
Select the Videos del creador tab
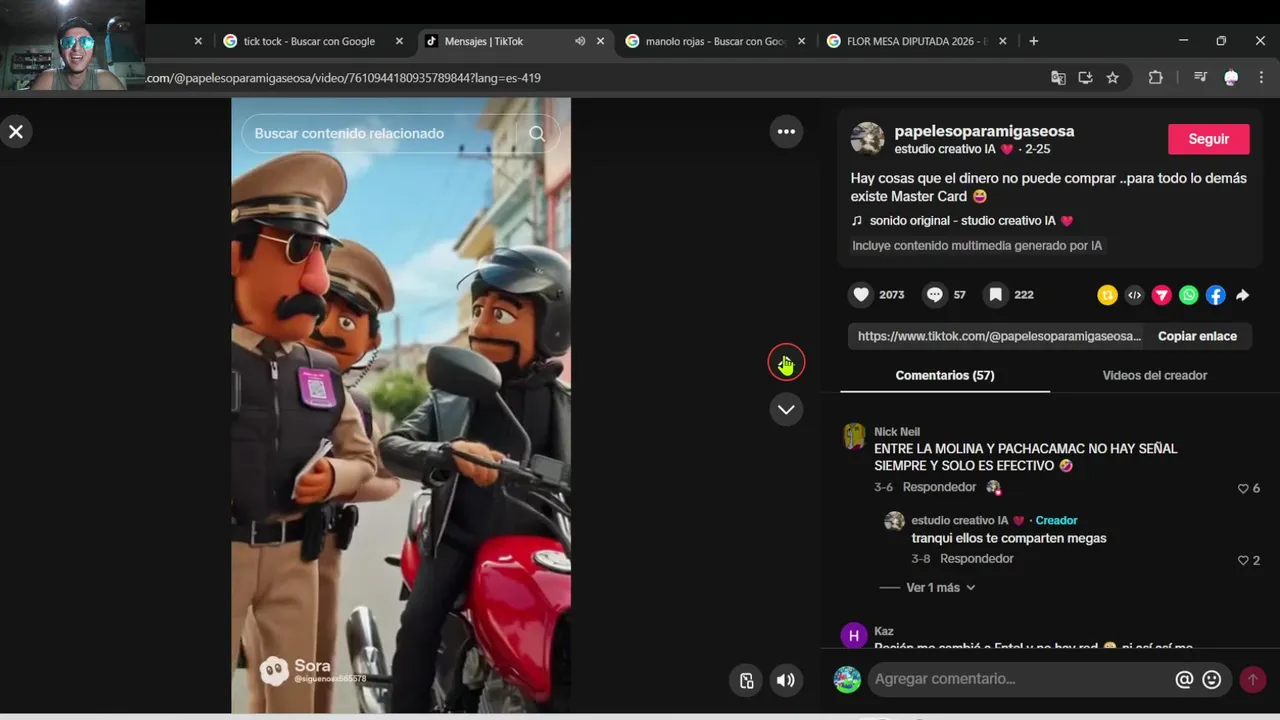[x=1155, y=376]
